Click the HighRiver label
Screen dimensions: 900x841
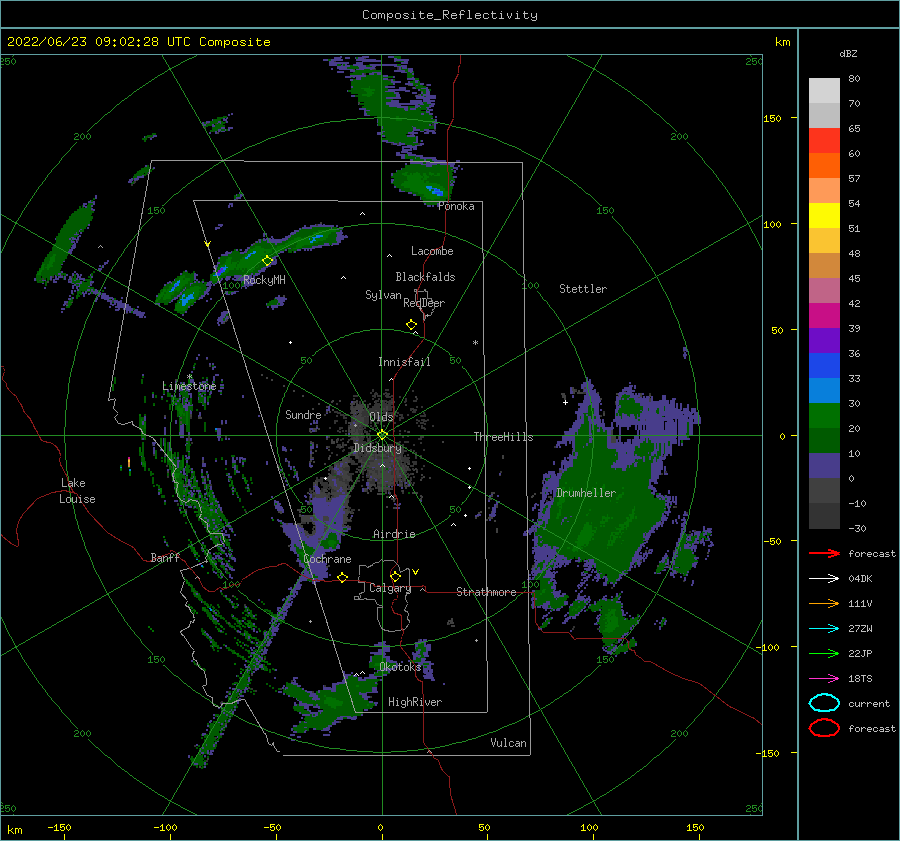coord(415,702)
